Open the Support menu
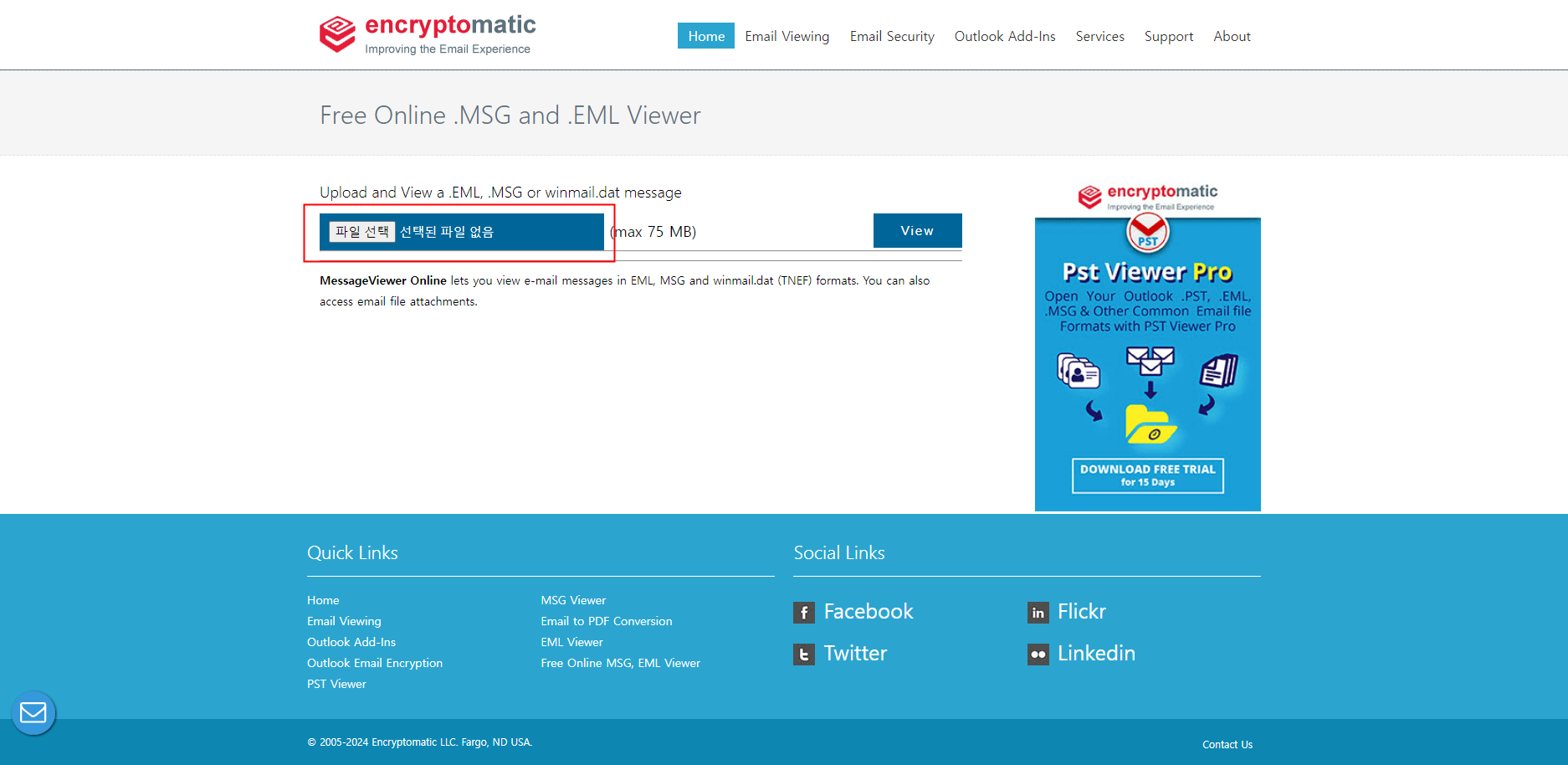The height and width of the screenshot is (765, 1568). coord(1169,36)
